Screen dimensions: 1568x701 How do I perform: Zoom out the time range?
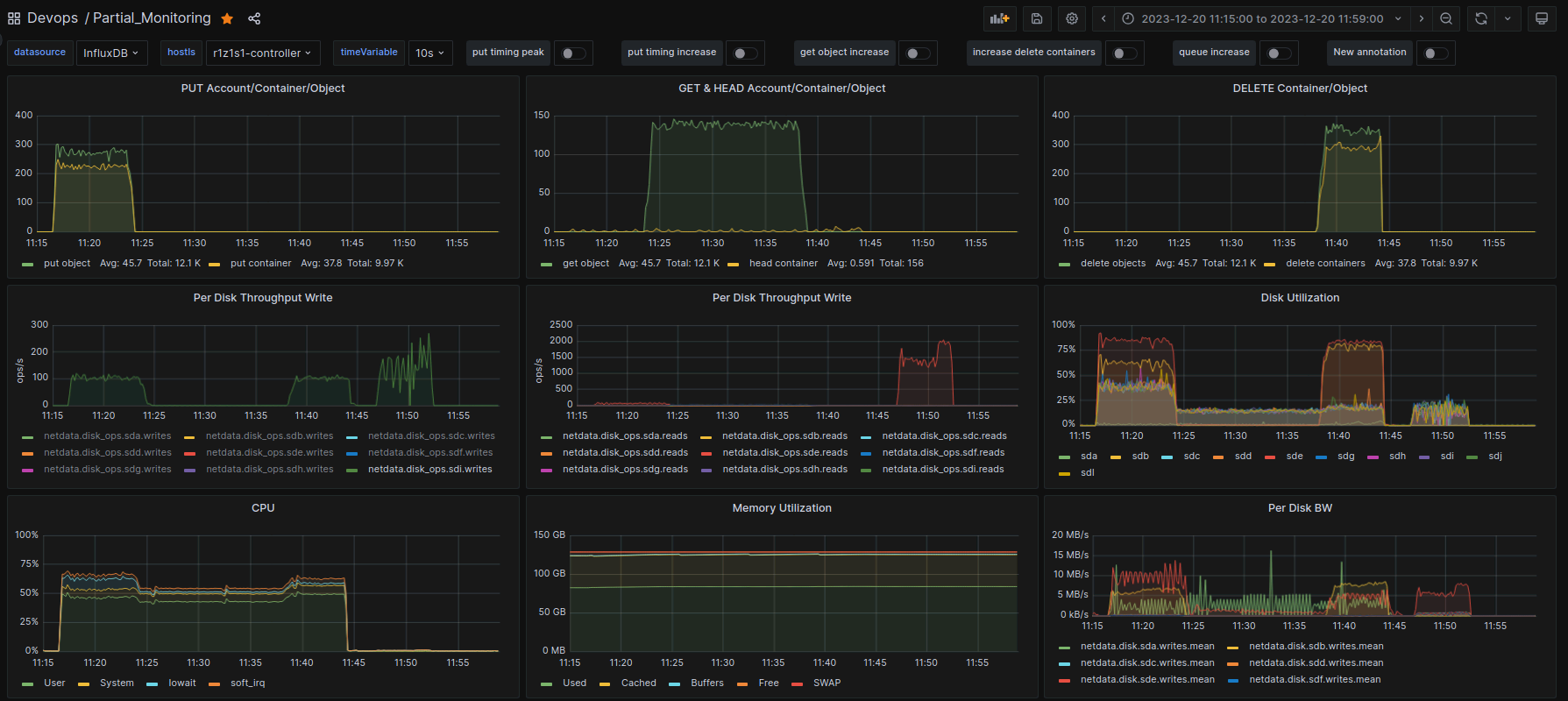click(1446, 18)
